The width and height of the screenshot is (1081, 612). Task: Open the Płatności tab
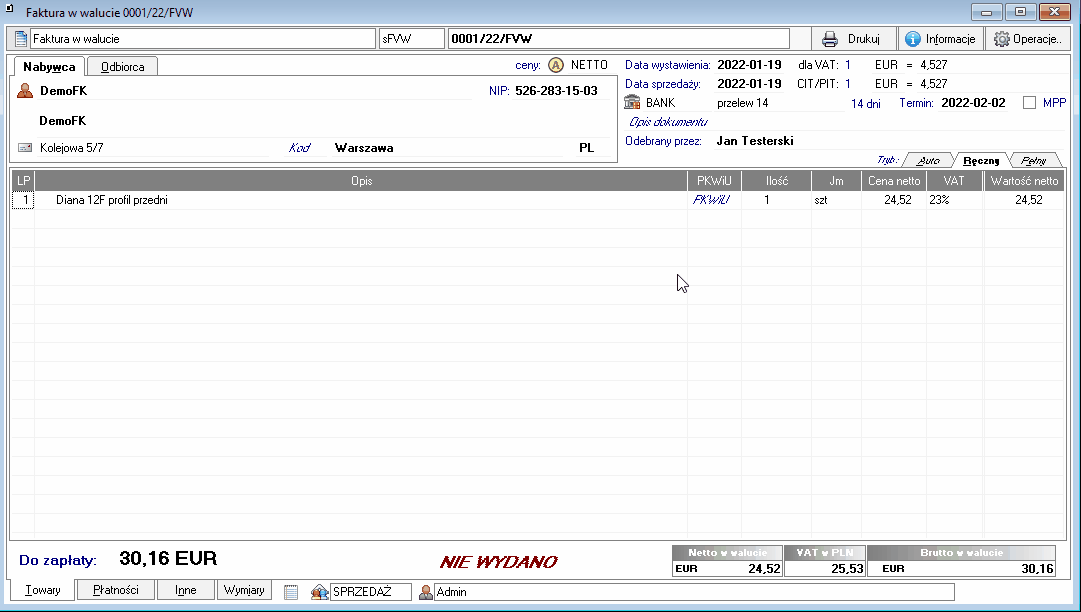(115, 590)
